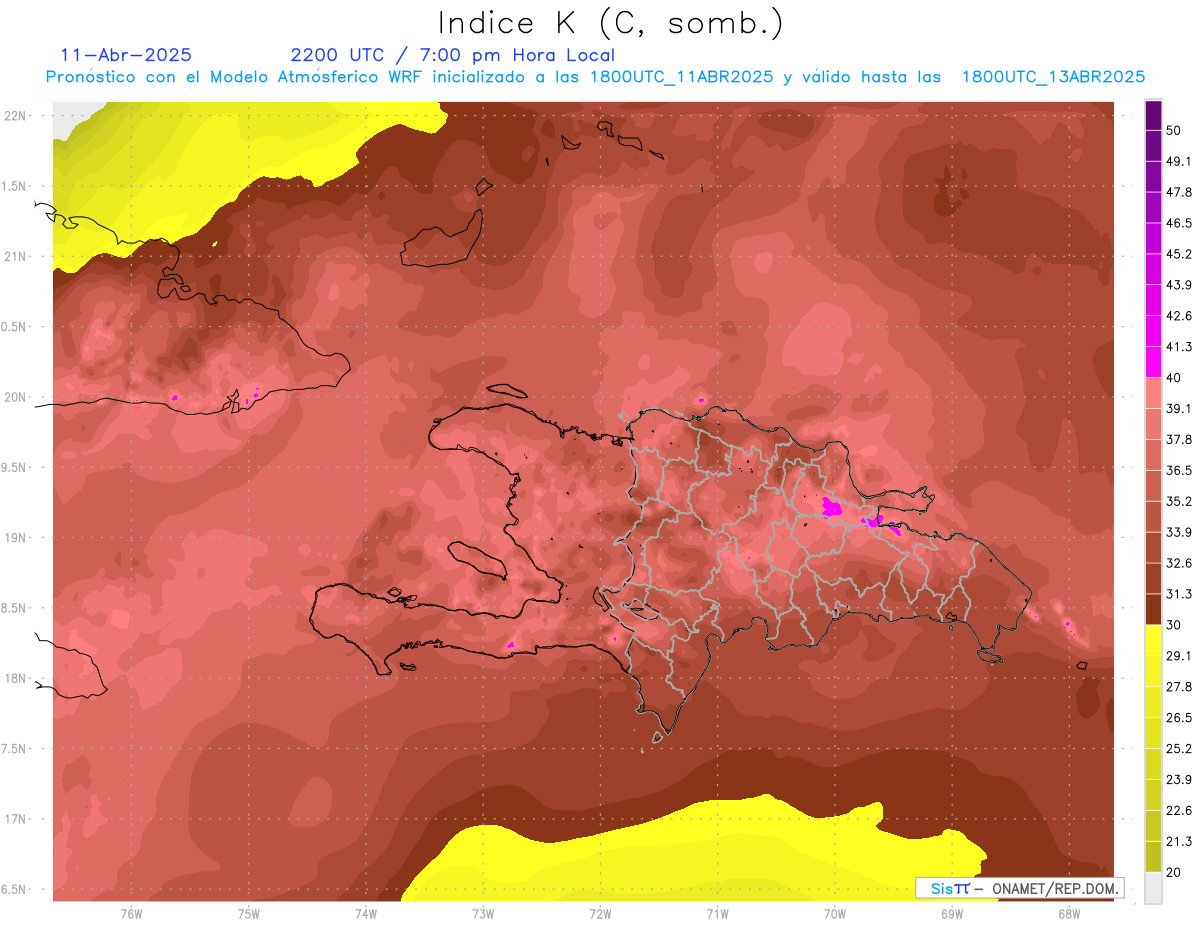Click the legend label '39.1'
Screen dimensions: 1200x927
click(x=1179, y=409)
